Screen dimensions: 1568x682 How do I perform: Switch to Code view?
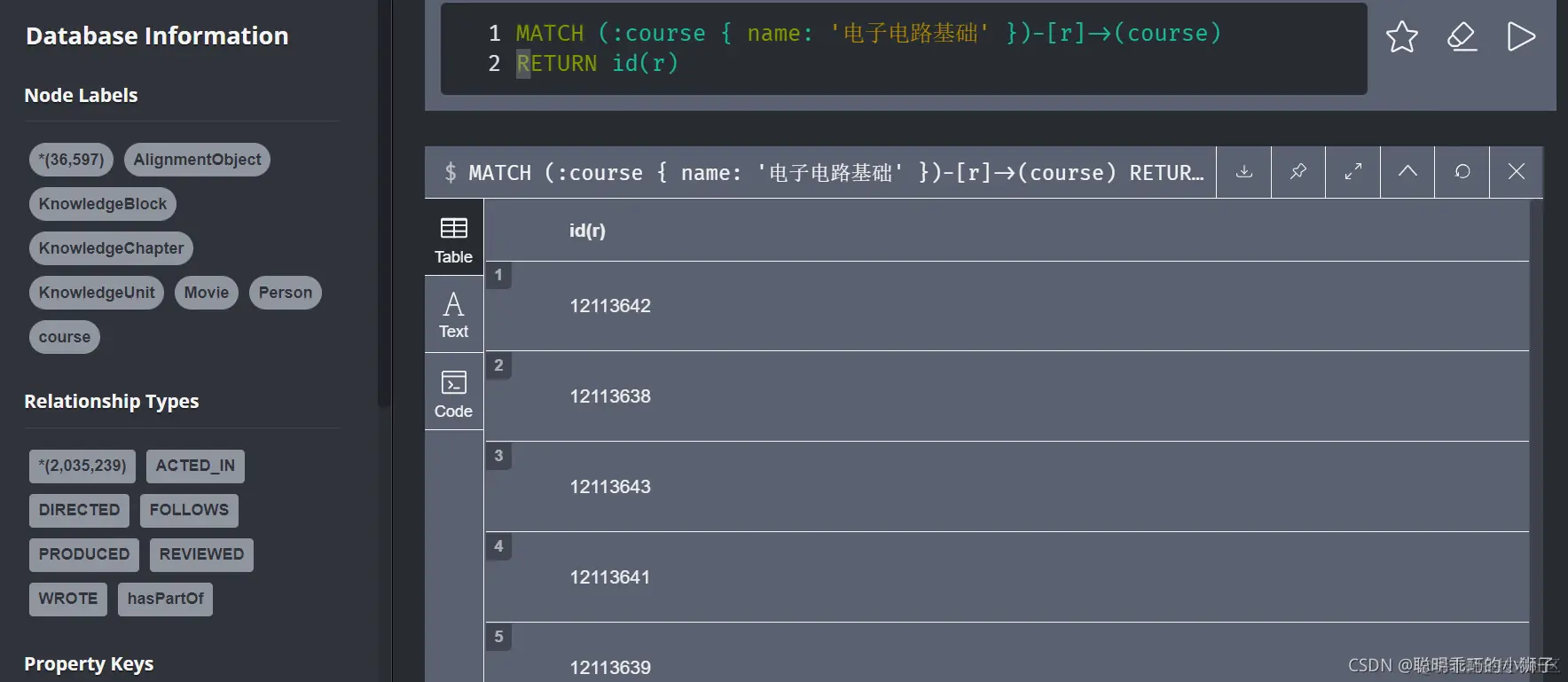tap(453, 393)
